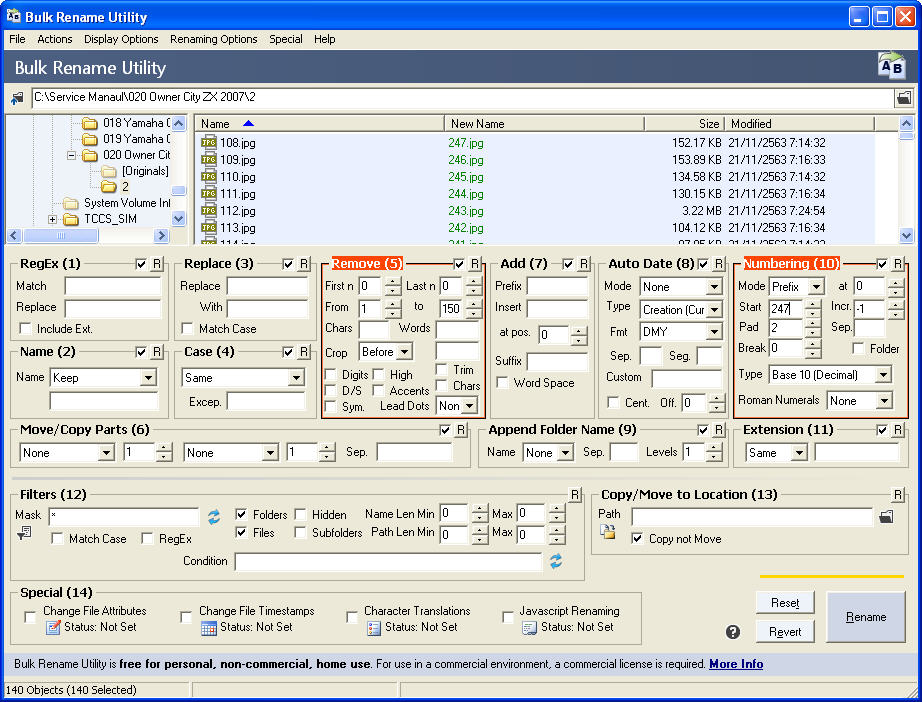
Task: Toggle the Subfolders filter checkbox
Action: (x=301, y=533)
